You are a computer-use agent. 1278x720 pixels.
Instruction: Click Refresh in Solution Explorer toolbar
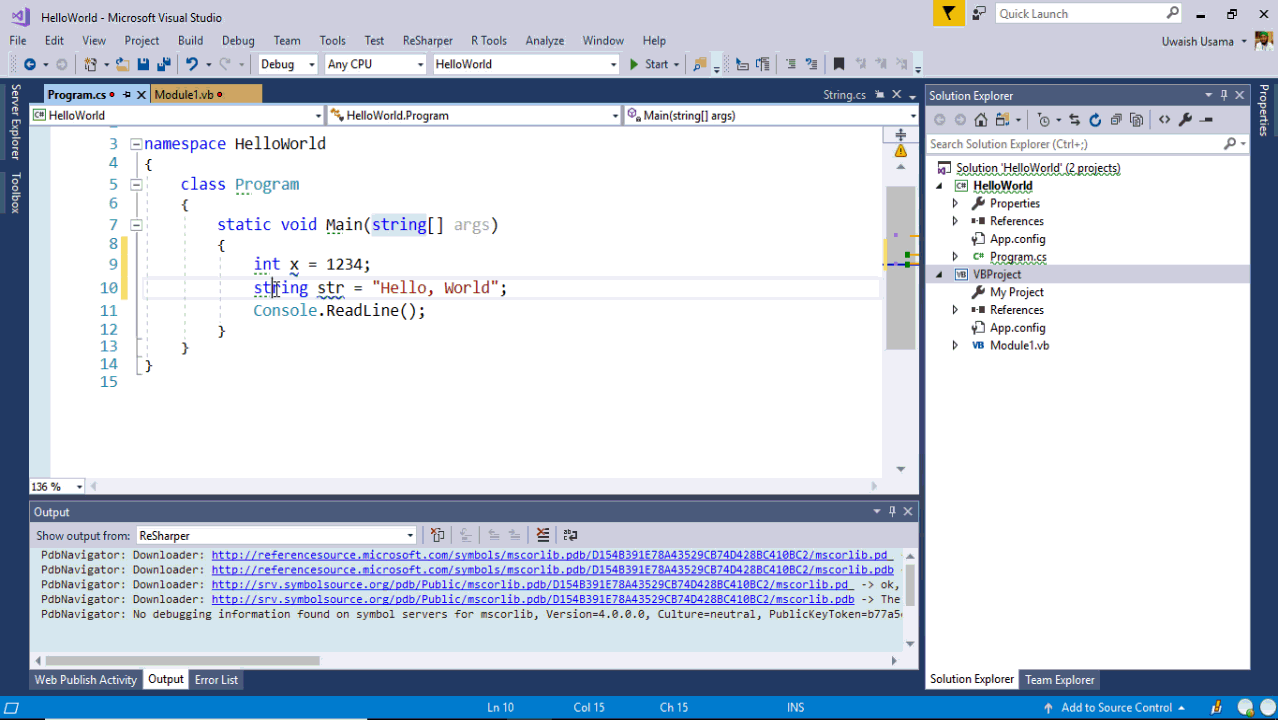point(1094,119)
